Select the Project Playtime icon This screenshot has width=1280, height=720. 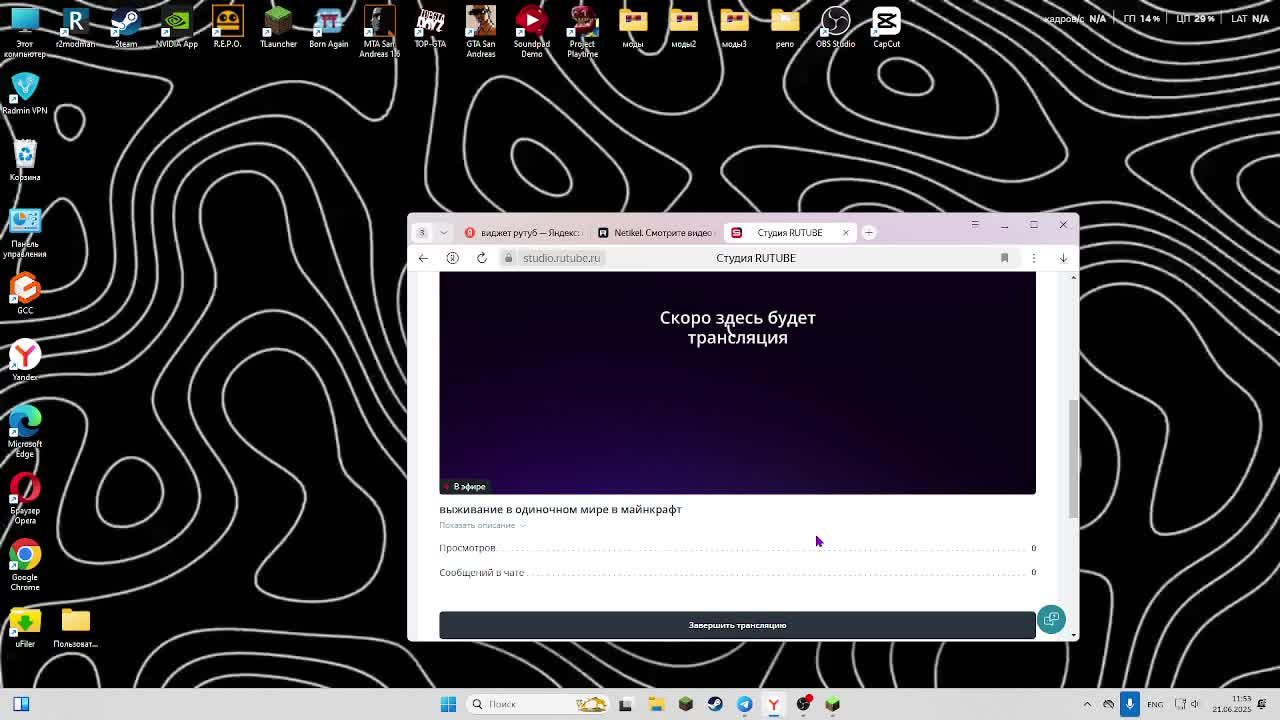(x=582, y=32)
